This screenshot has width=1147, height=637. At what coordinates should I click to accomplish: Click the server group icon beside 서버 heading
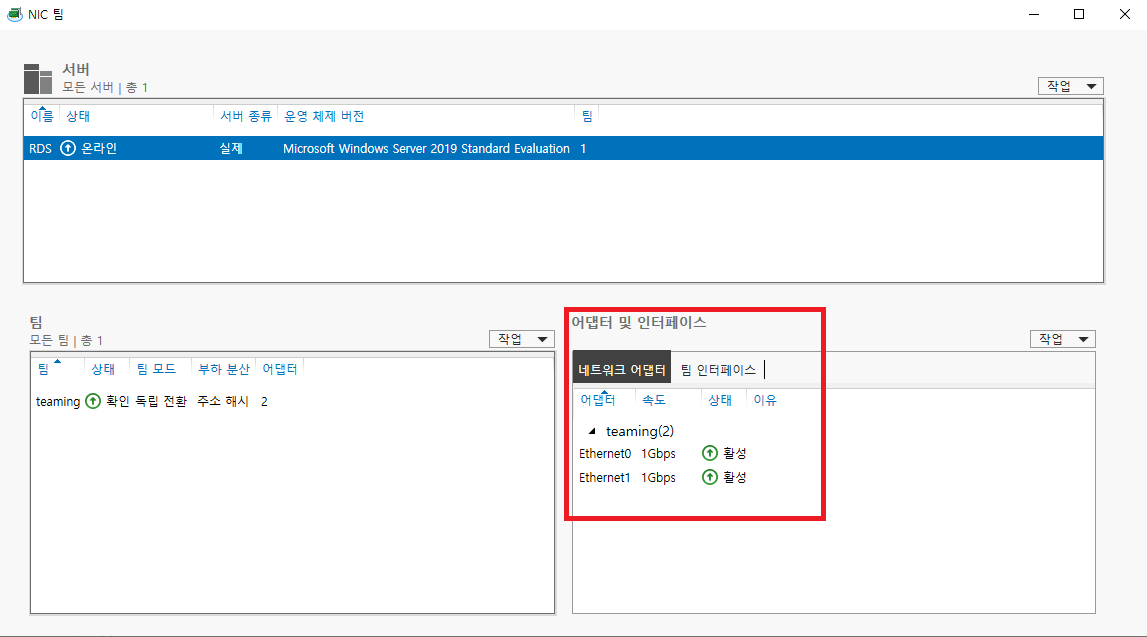click(37, 79)
